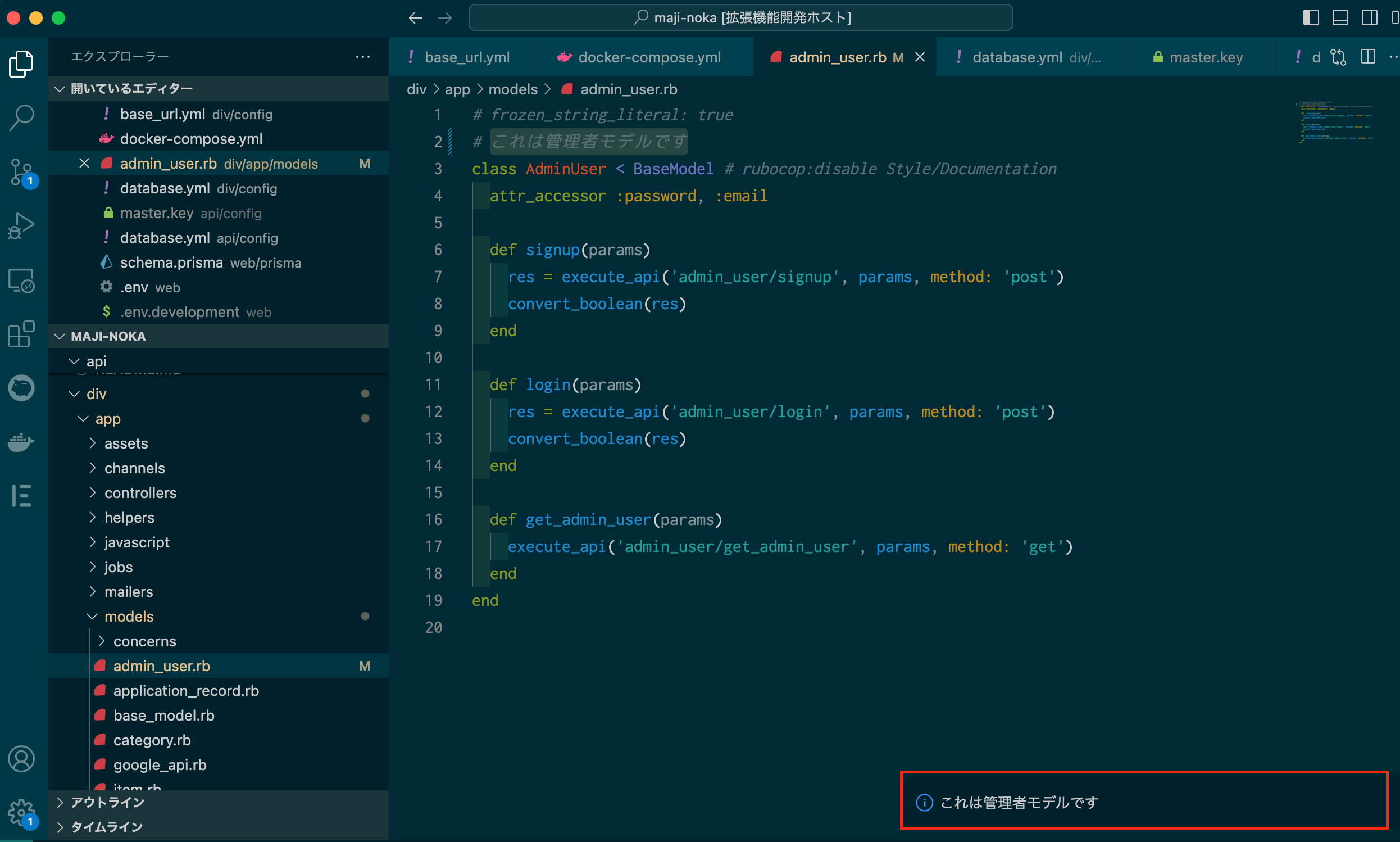Open base_model.rb in file tree
Viewport: 1400px width, 842px height.
[x=163, y=715]
